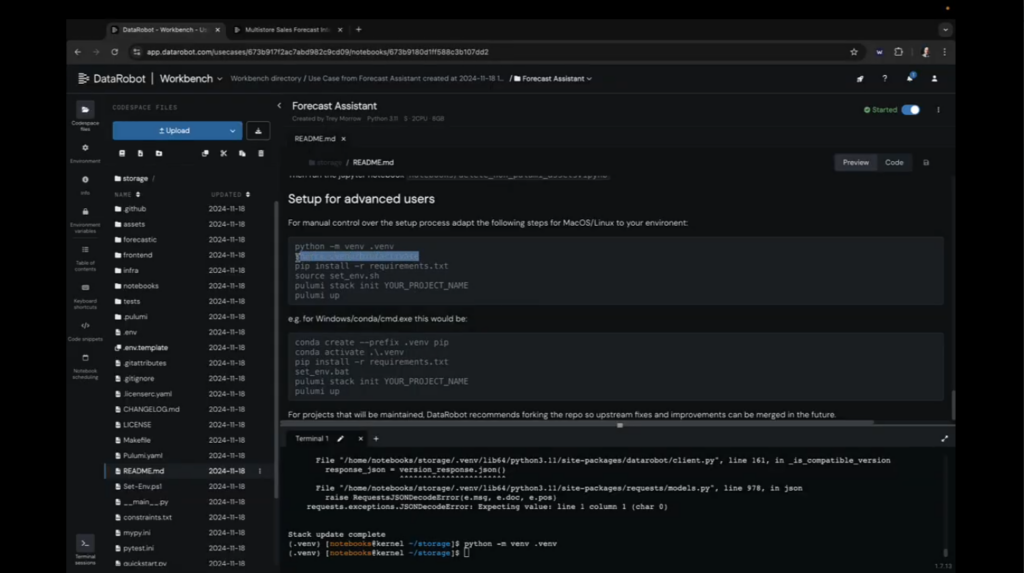Close the README.md editor tab
The height and width of the screenshot is (573, 1024).
[x=344, y=139]
